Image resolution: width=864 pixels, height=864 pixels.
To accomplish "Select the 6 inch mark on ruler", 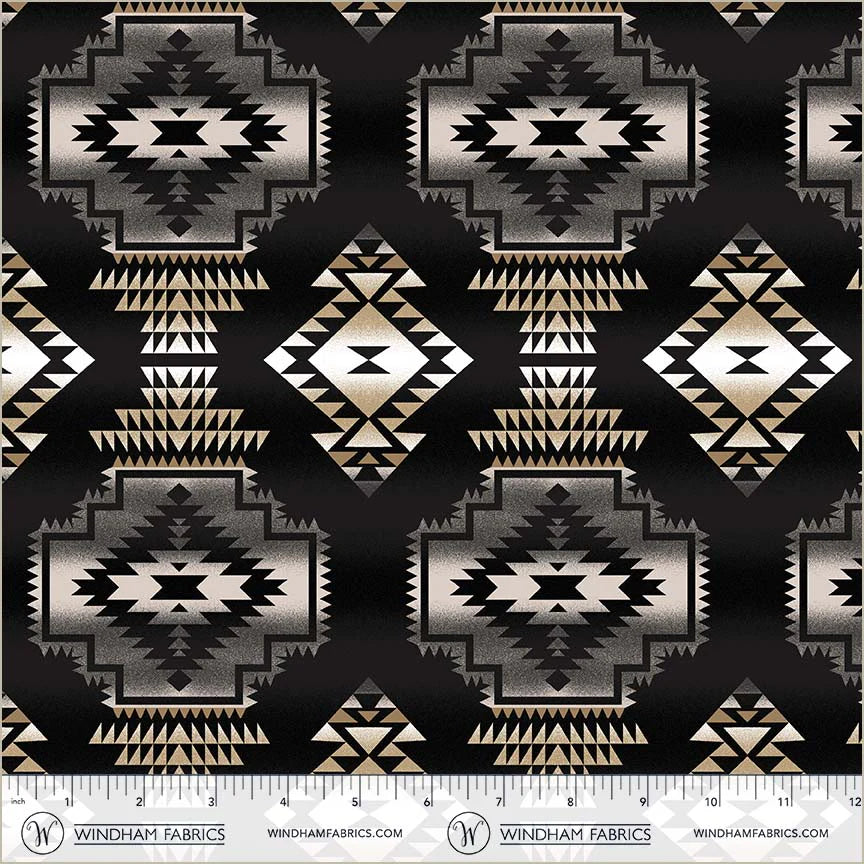I will tap(427, 801).
